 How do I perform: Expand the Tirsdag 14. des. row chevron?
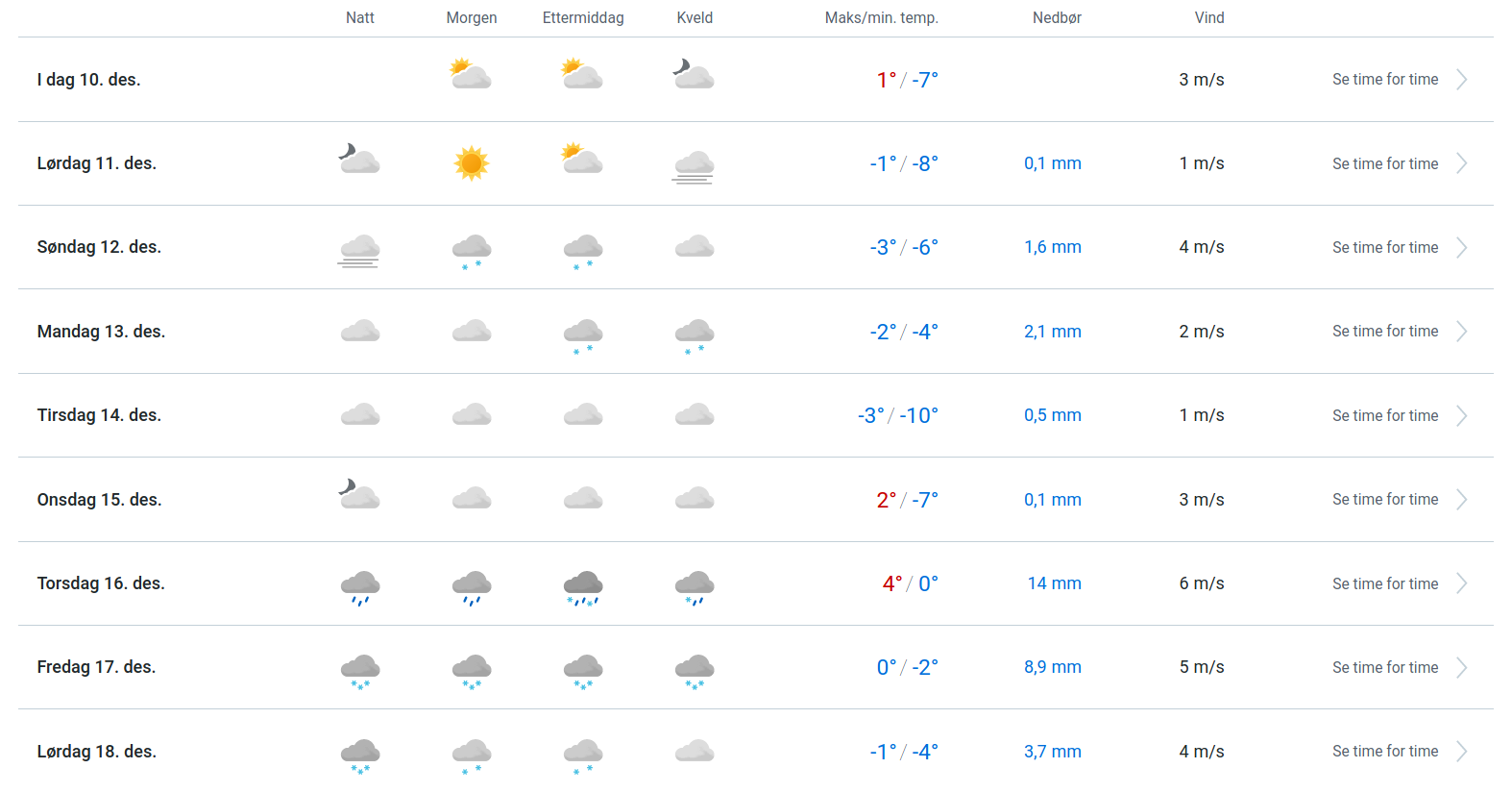click(x=1461, y=416)
